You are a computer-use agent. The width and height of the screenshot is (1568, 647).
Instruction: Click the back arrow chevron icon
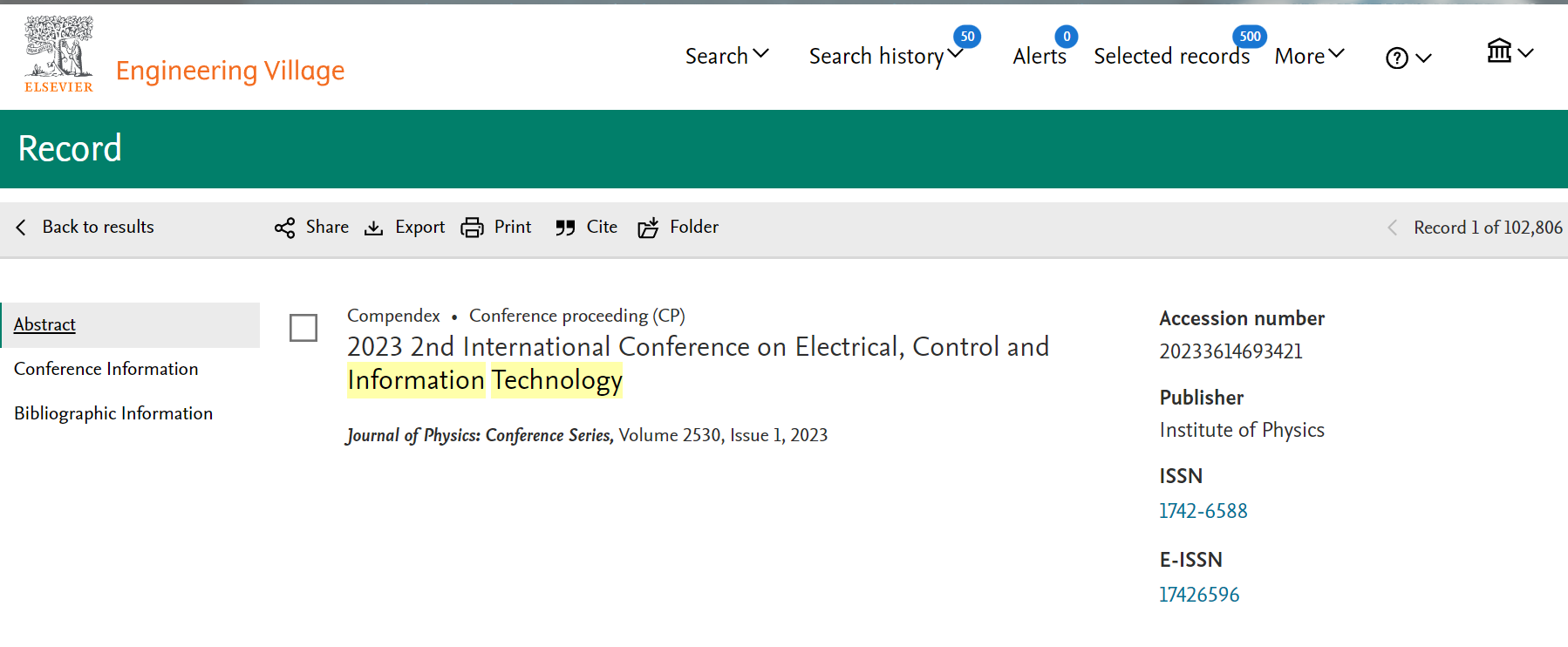click(x=21, y=227)
